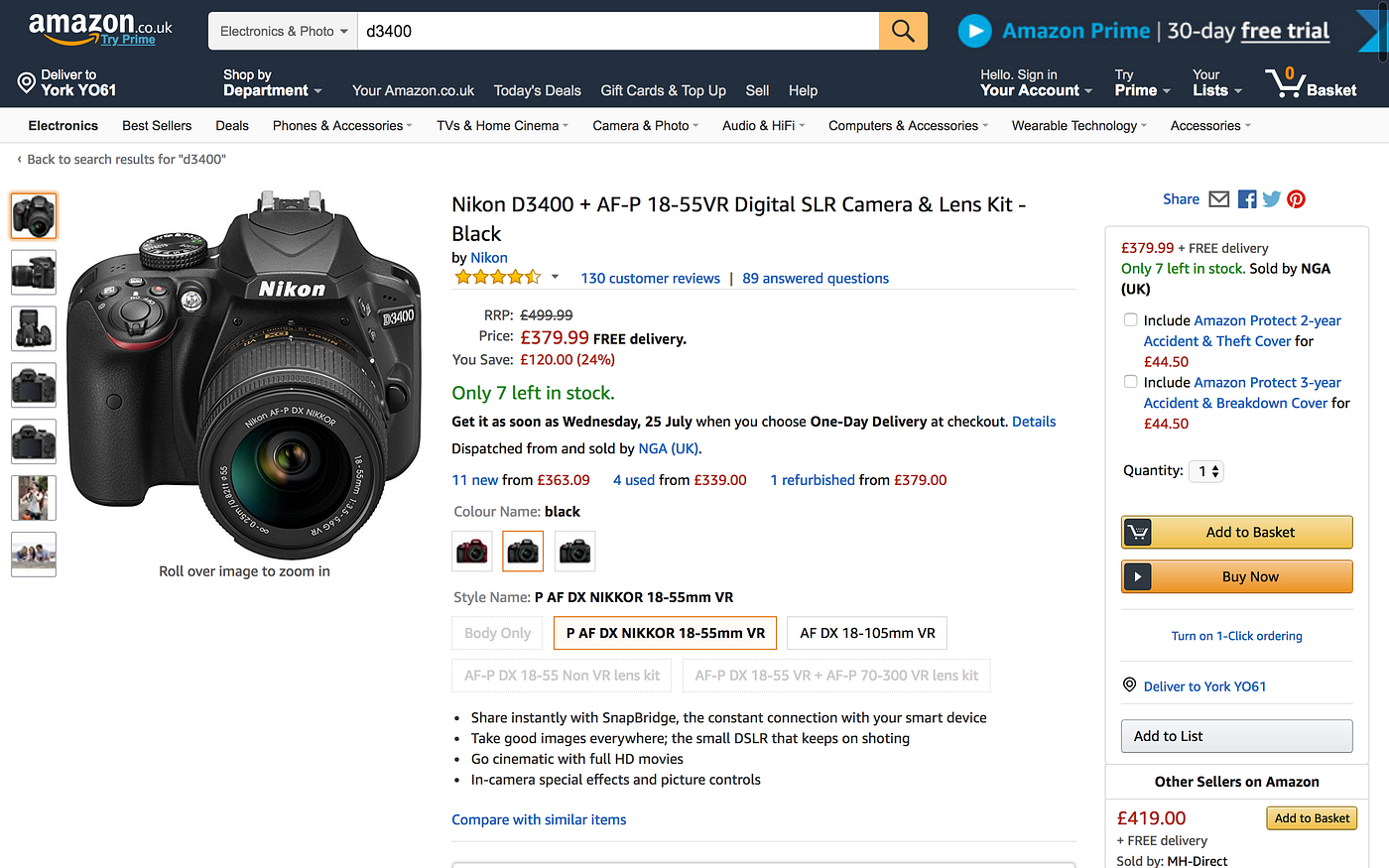
Task: Open Try Prime dropdown
Action: [x=1142, y=82]
